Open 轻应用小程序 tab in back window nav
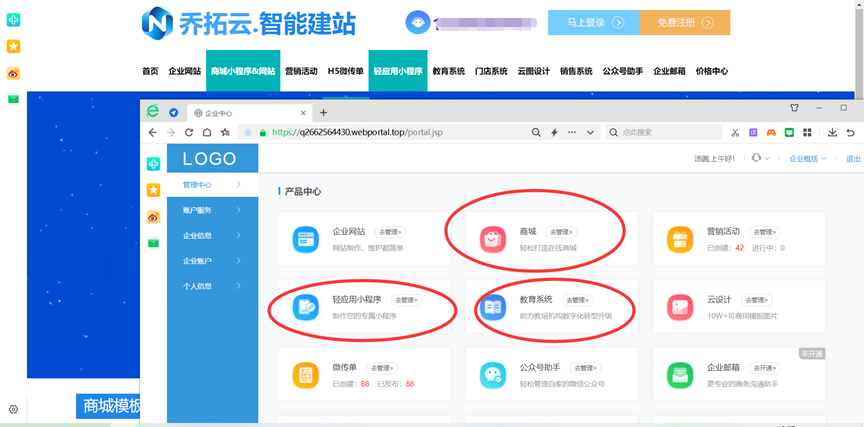This screenshot has width=864, height=427. (398, 71)
